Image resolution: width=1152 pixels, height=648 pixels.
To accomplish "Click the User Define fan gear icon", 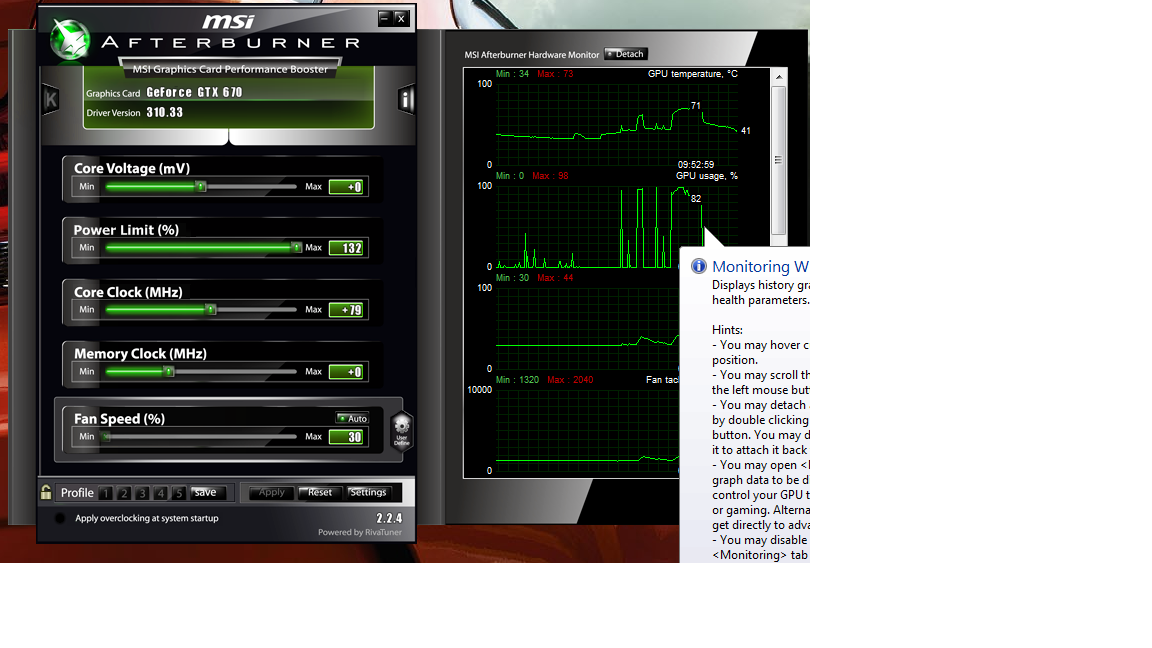I will point(401,431).
